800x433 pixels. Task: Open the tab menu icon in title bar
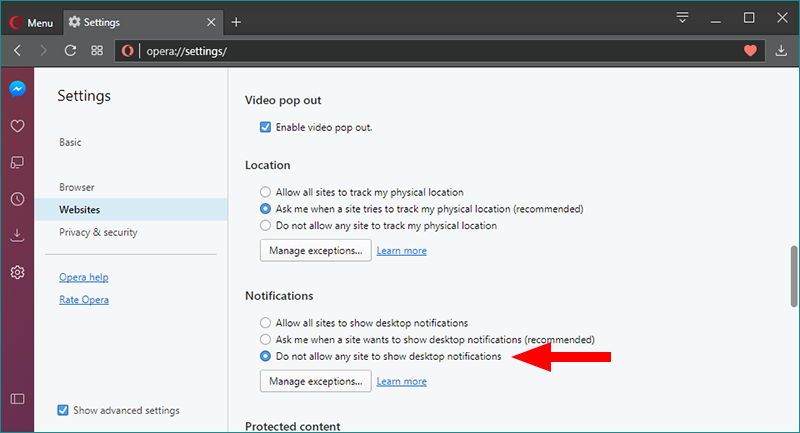click(x=682, y=18)
